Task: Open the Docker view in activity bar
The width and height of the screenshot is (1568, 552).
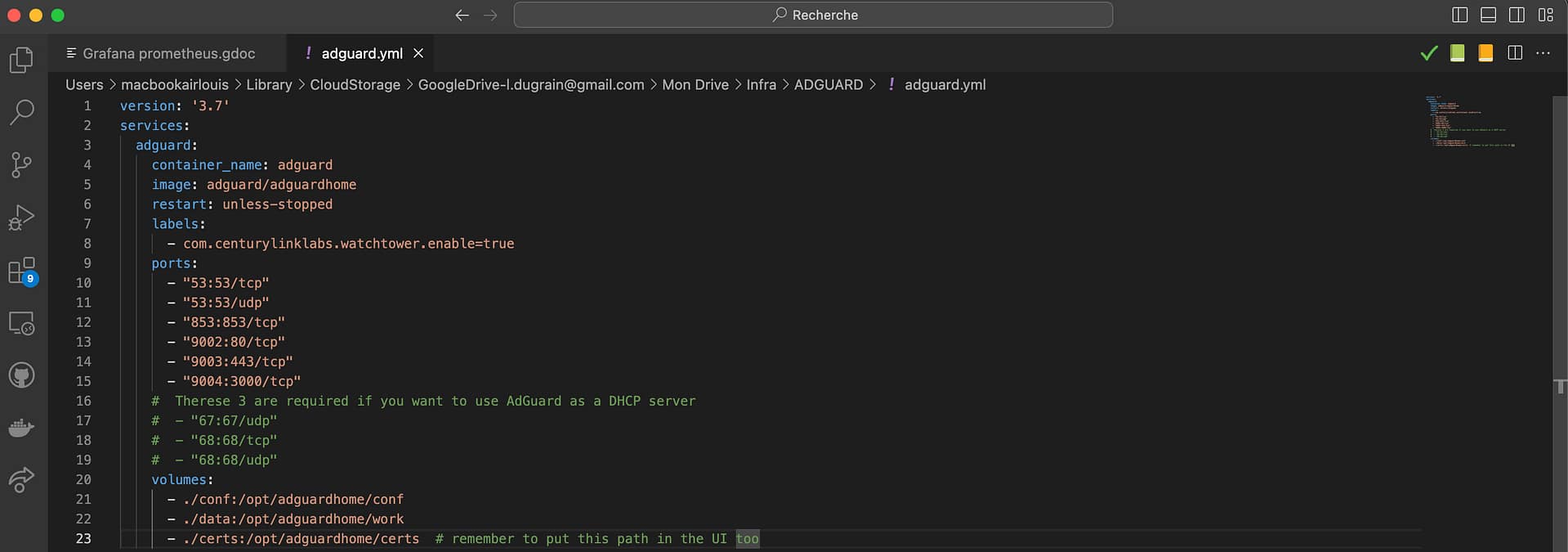Action: (x=22, y=428)
